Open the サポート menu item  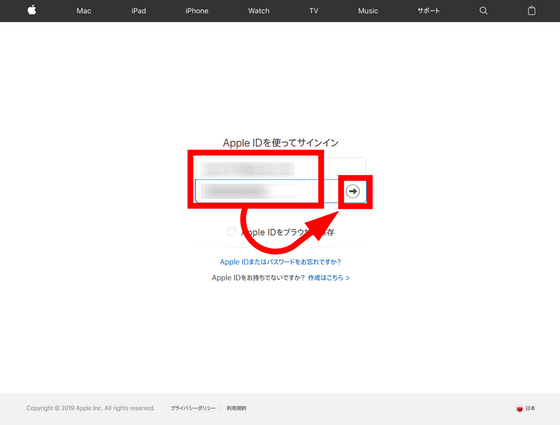[429, 11]
